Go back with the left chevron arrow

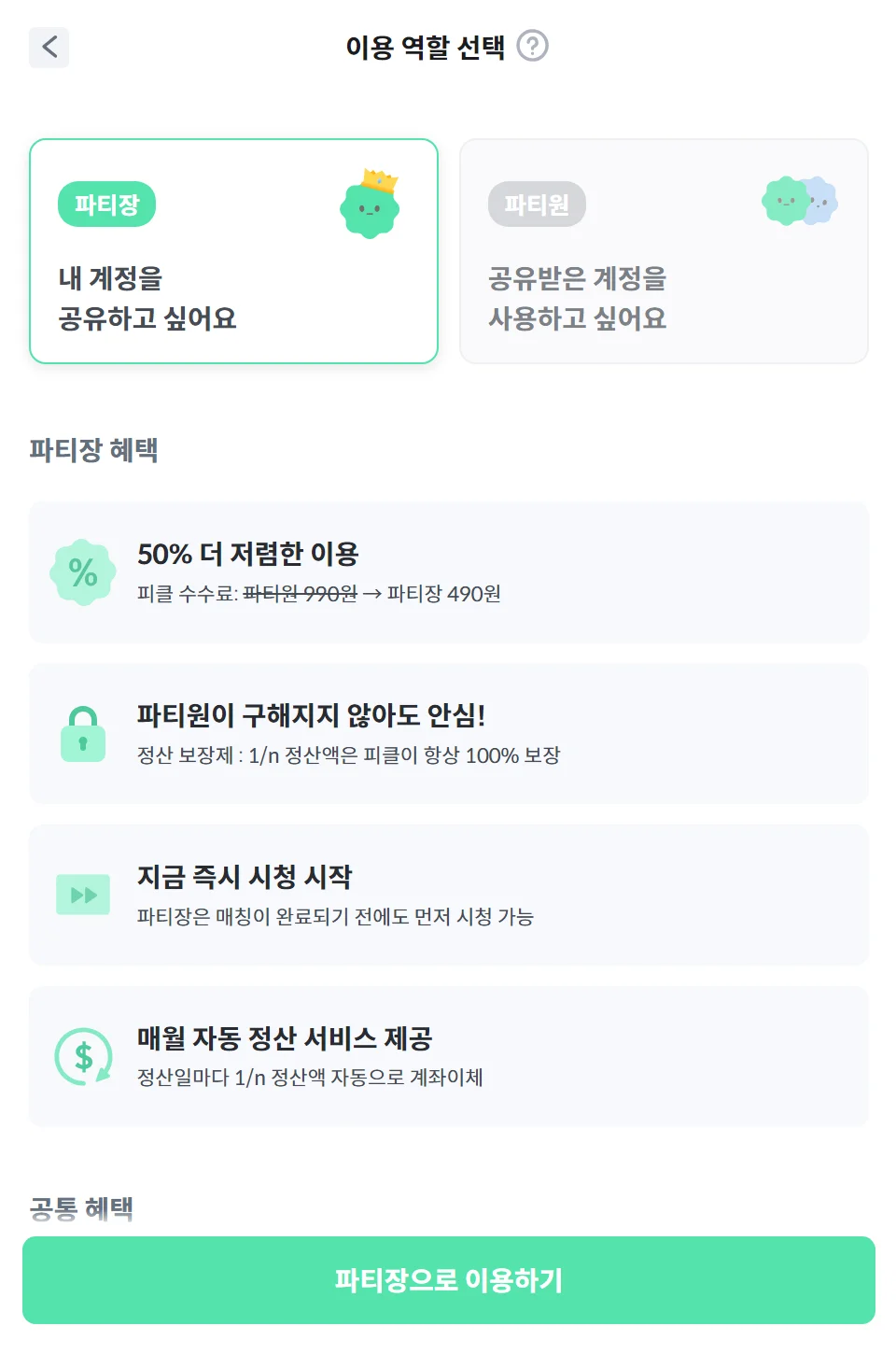click(x=49, y=47)
